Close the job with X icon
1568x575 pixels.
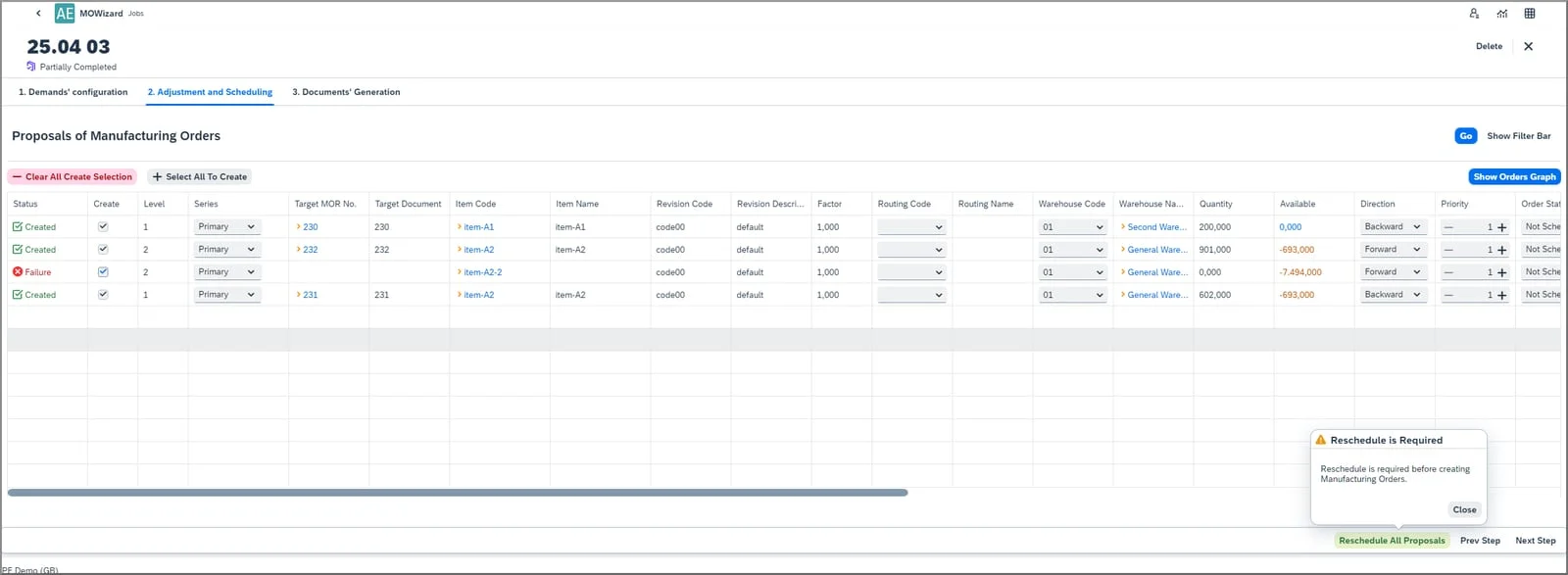[x=1528, y=46]
